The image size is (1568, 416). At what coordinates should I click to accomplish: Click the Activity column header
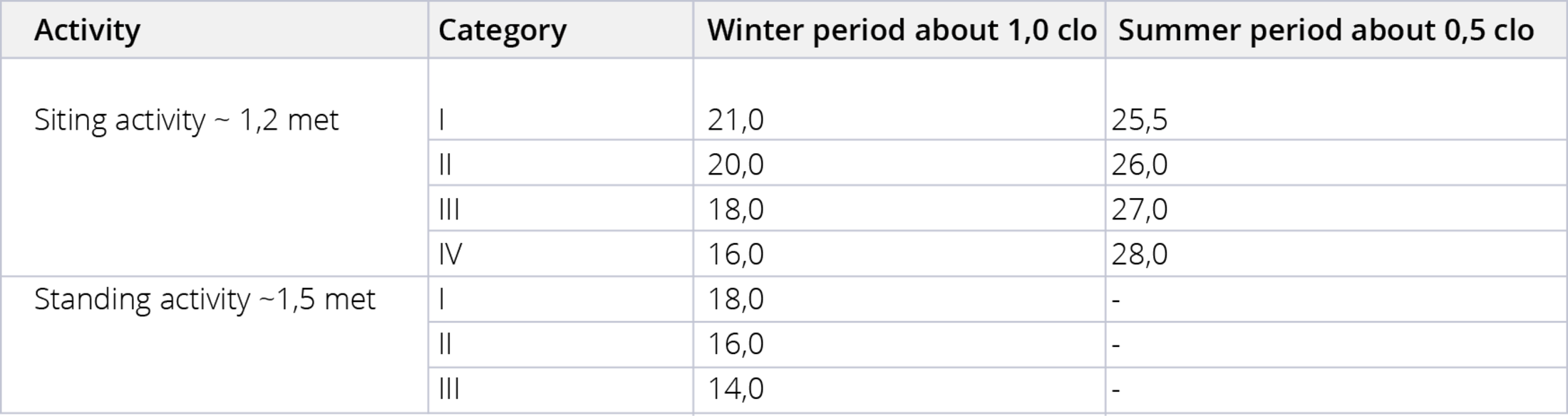[215, 30]
